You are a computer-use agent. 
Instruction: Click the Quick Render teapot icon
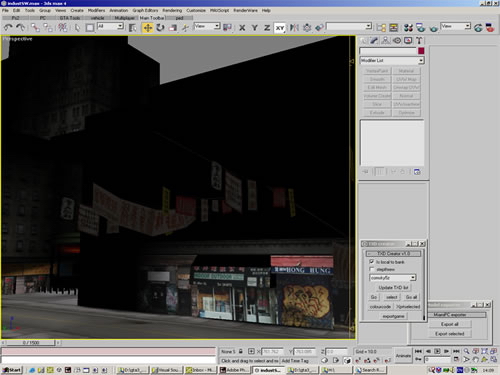point(433,28)
